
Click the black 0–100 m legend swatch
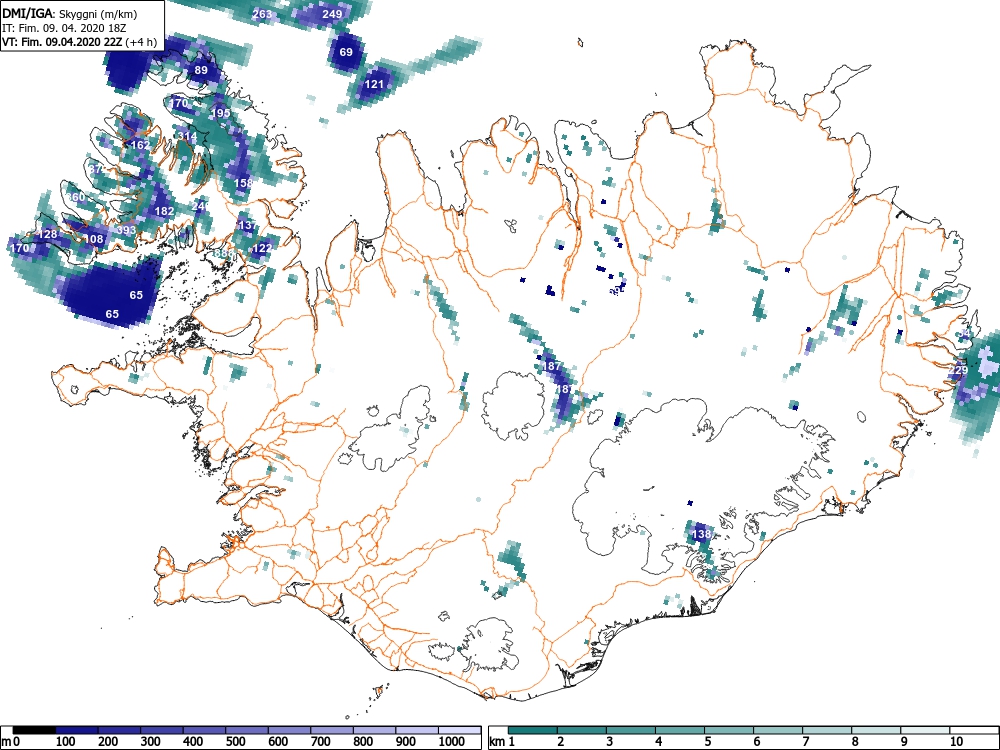[x=34, y=730]
